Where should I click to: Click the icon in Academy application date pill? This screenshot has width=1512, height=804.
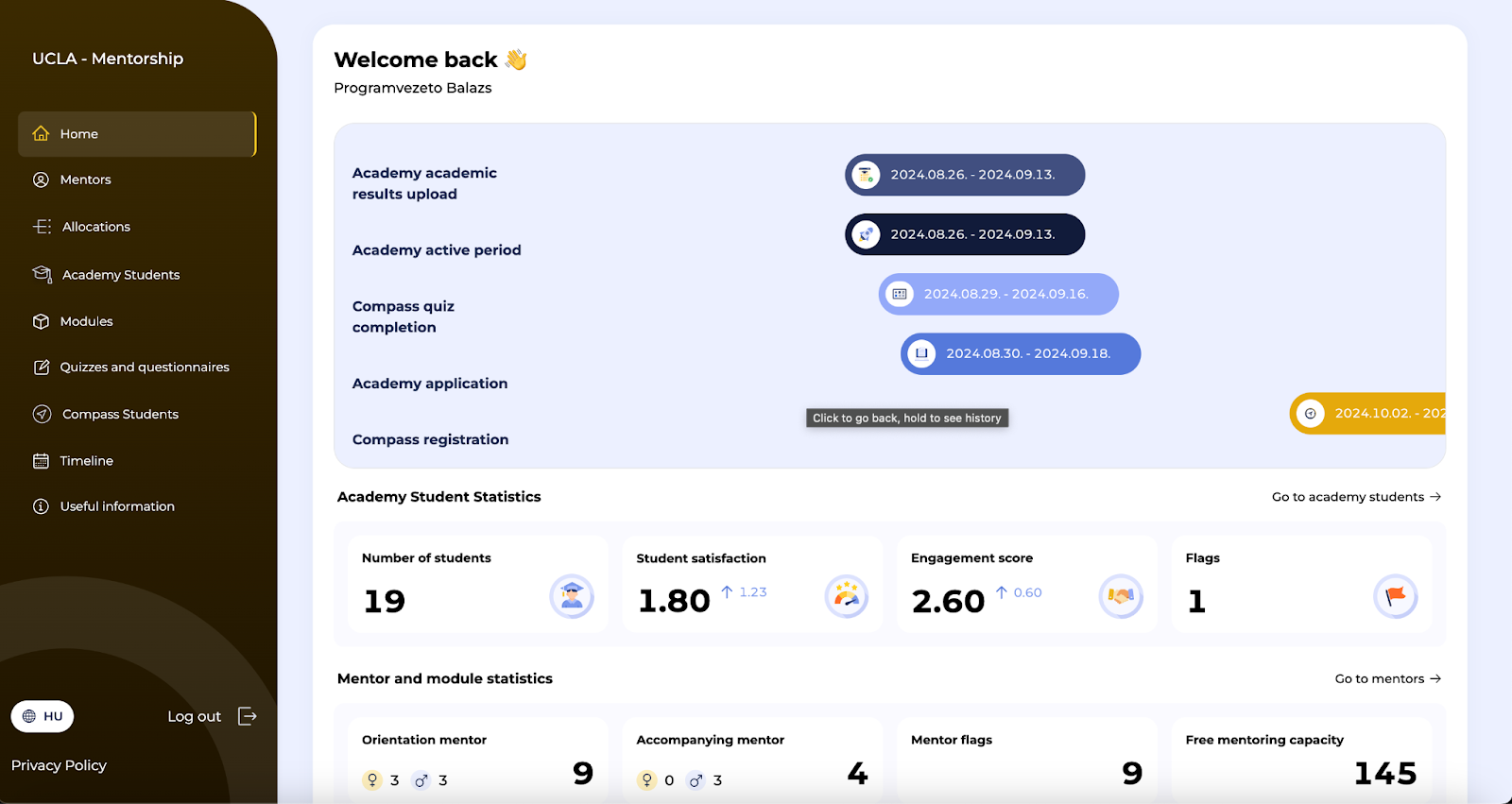point(921,353)
